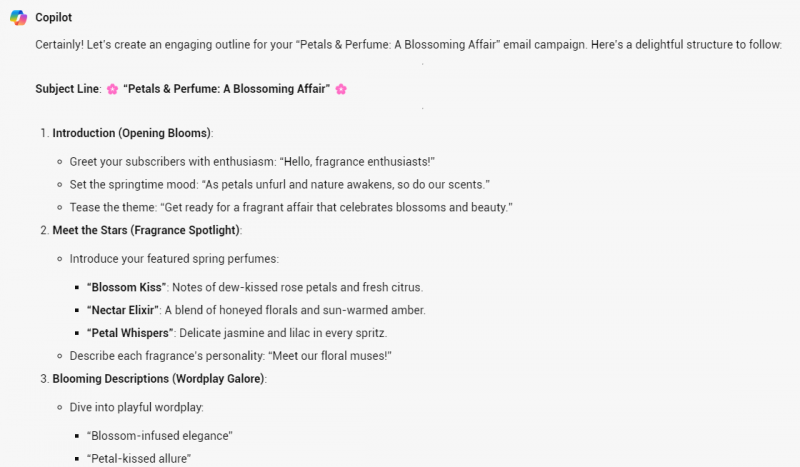
Task: Click the bold "Nectar Elixir" perfume name
Action: click(x=124, y=310)
